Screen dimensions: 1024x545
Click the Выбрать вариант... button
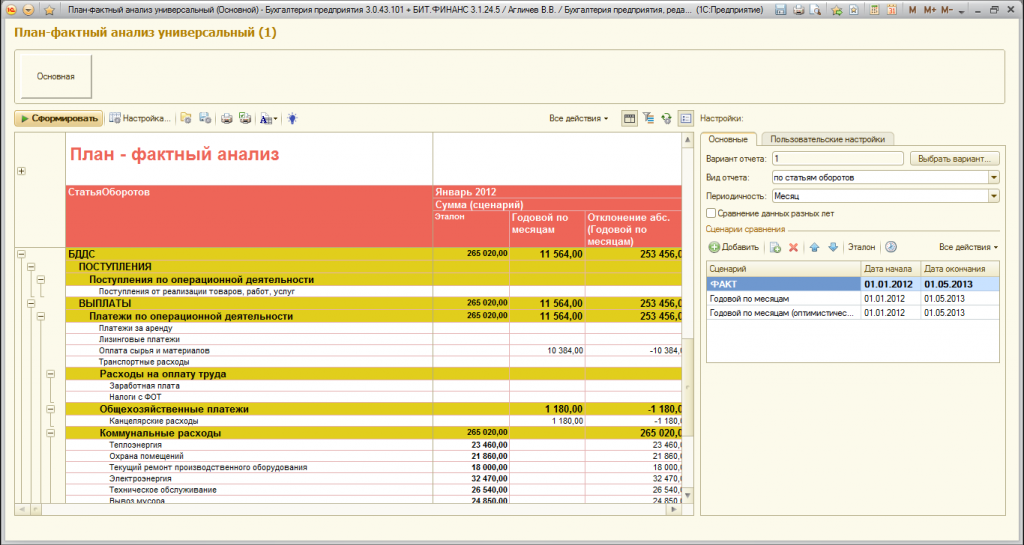coord(954,159)
